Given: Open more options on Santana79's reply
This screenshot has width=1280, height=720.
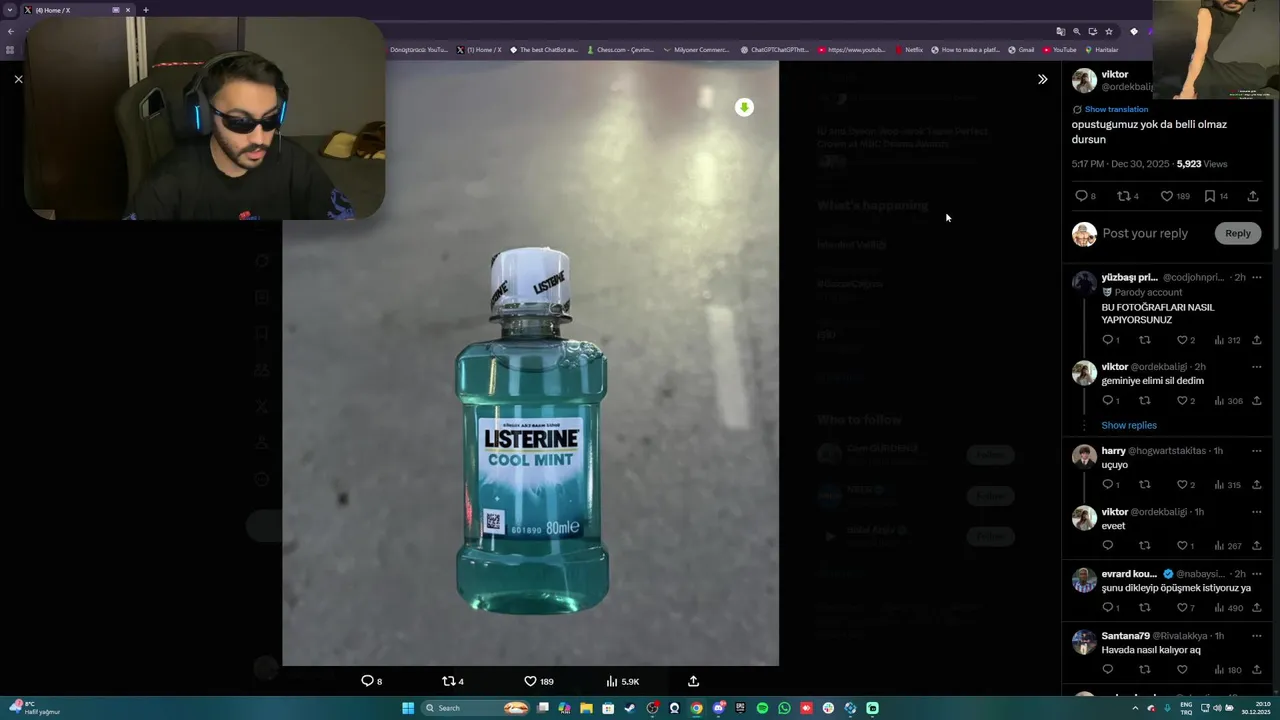Looking at the screenshot, I should tap(1257, 636).
